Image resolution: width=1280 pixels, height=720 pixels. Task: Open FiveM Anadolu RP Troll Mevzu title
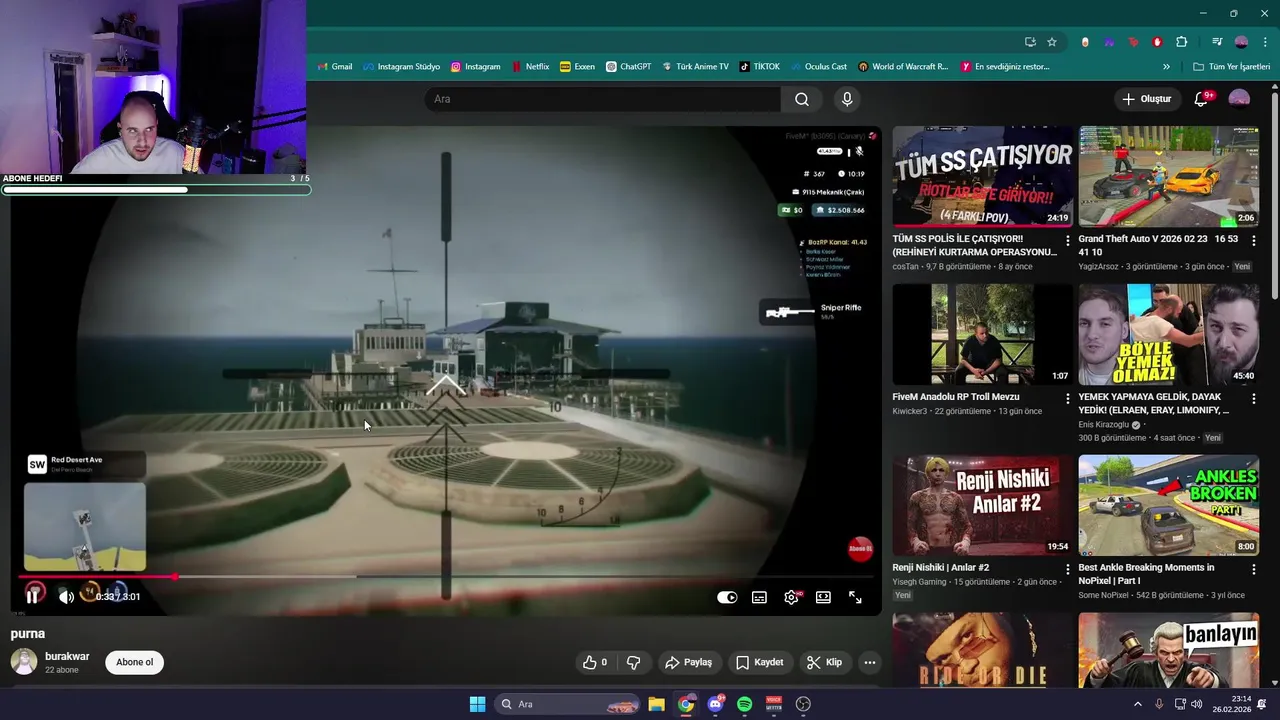pos(955,397)
